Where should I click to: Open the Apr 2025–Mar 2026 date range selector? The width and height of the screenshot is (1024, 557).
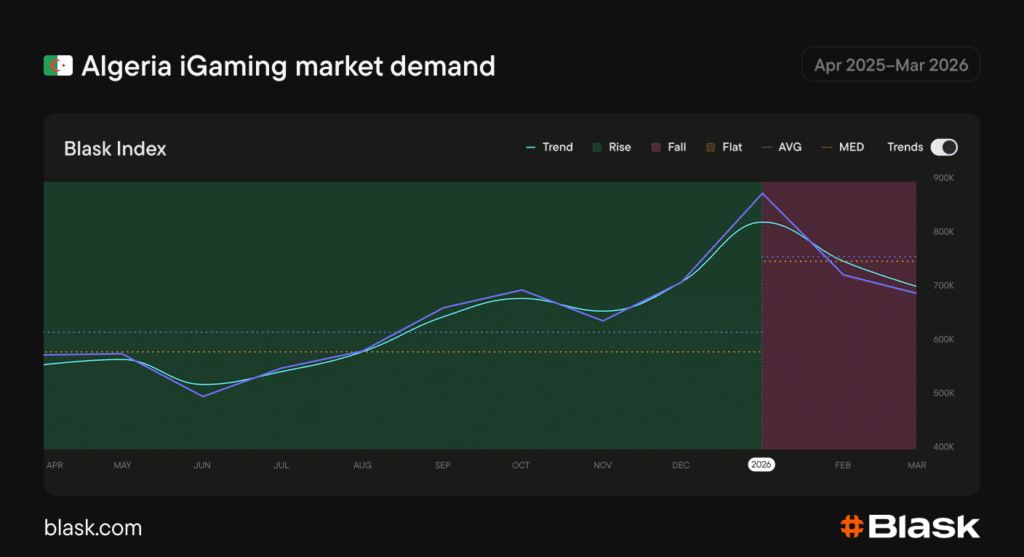tap(890, 65)
